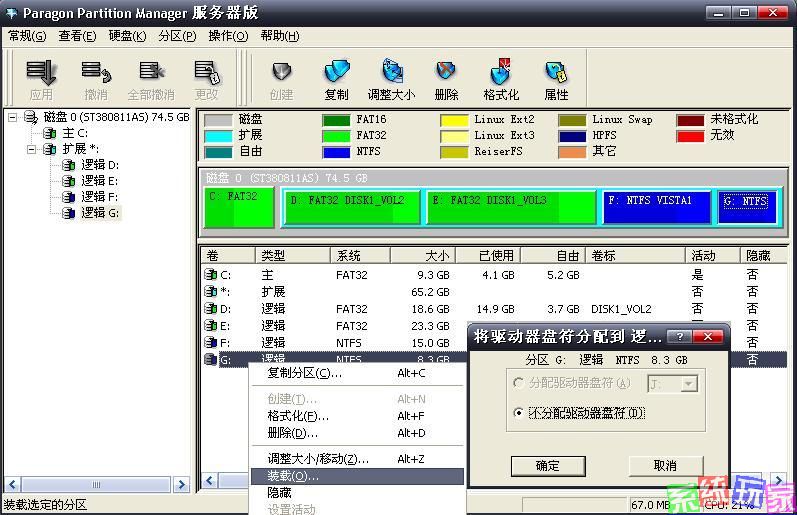Choose 调整大小/移动(Z)... from context menu
This screenshot has width=797, height=515.
pyautogui.click(x=358, y=459)
